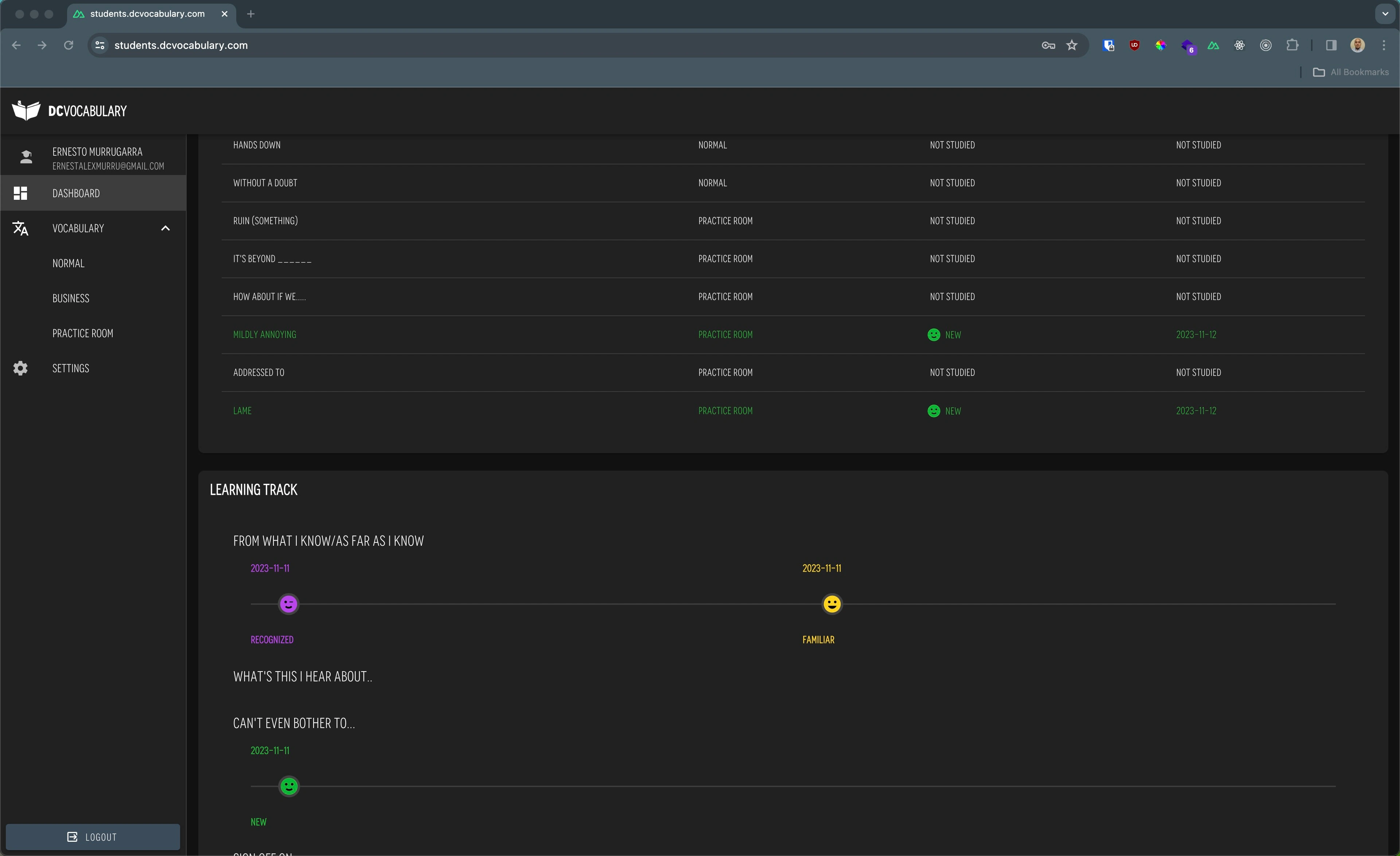Close the students.dcvocabulary.com tab
The image size is (1400, 856).
tap(225, 13)
